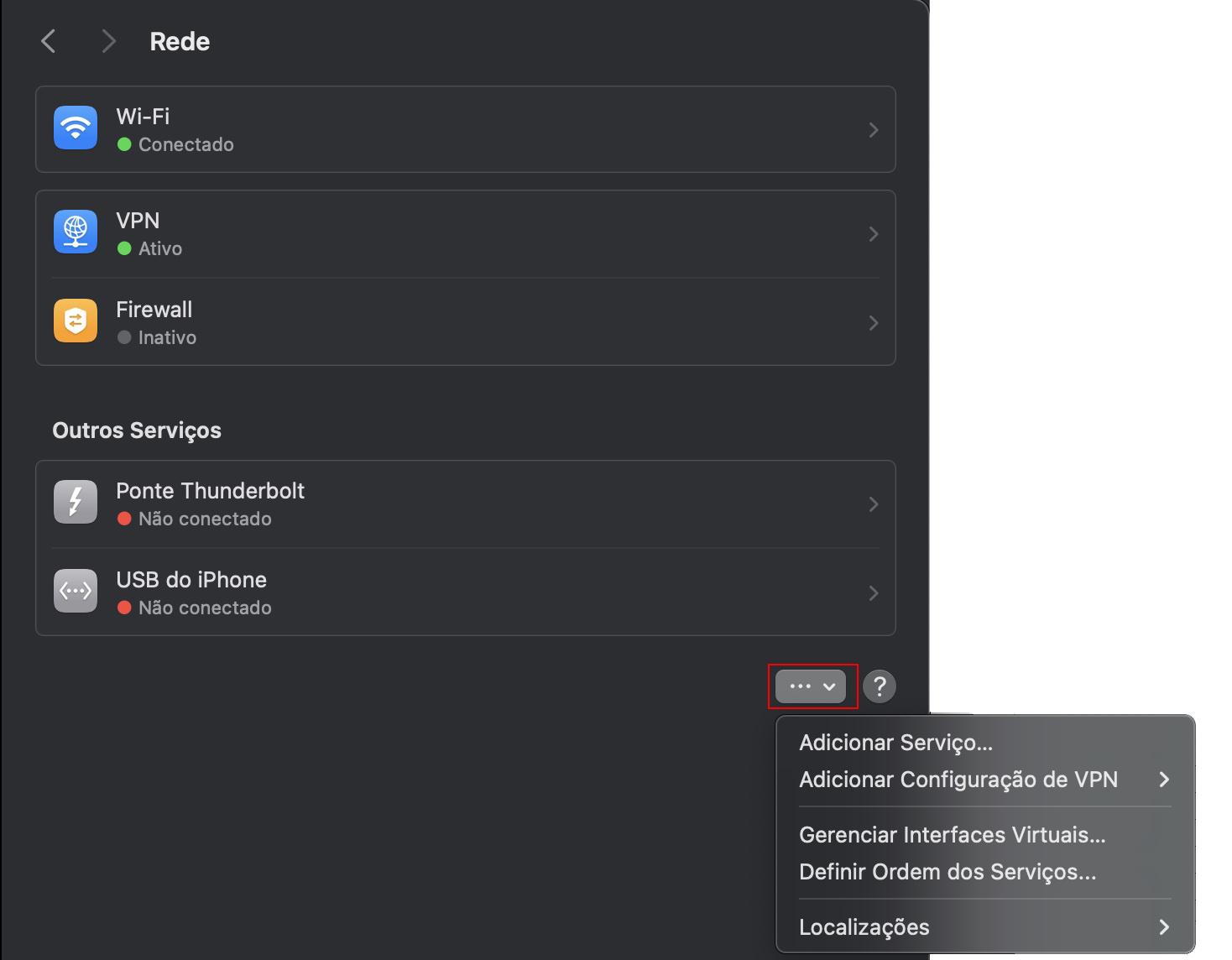Click the Inativo status indicator for Firewall

(126, 337)
